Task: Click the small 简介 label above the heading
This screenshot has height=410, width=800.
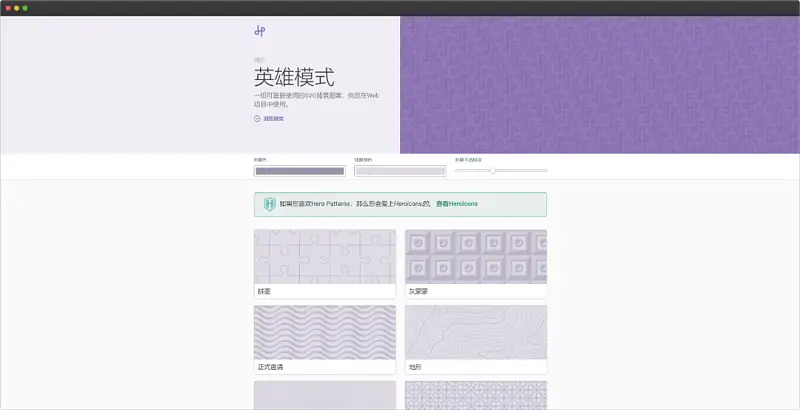Action: (259, 60)
